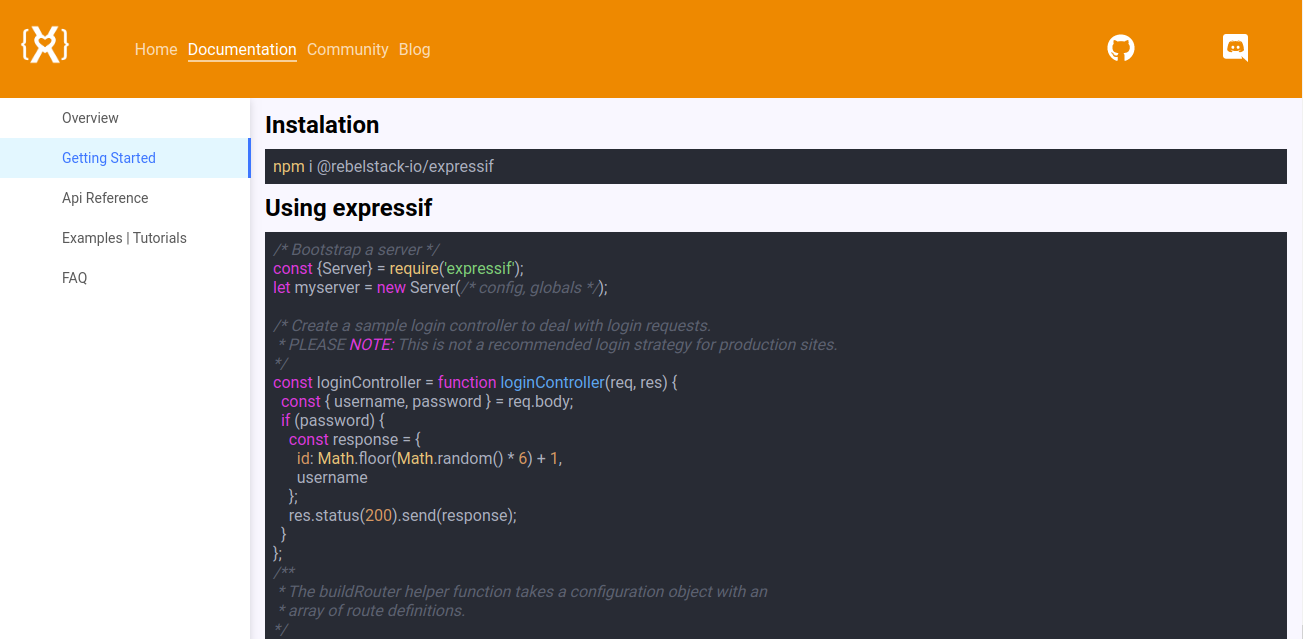
Task: Click the res.status(200).send(response) line
Action: pyautogui.click(x=402, y=516)
